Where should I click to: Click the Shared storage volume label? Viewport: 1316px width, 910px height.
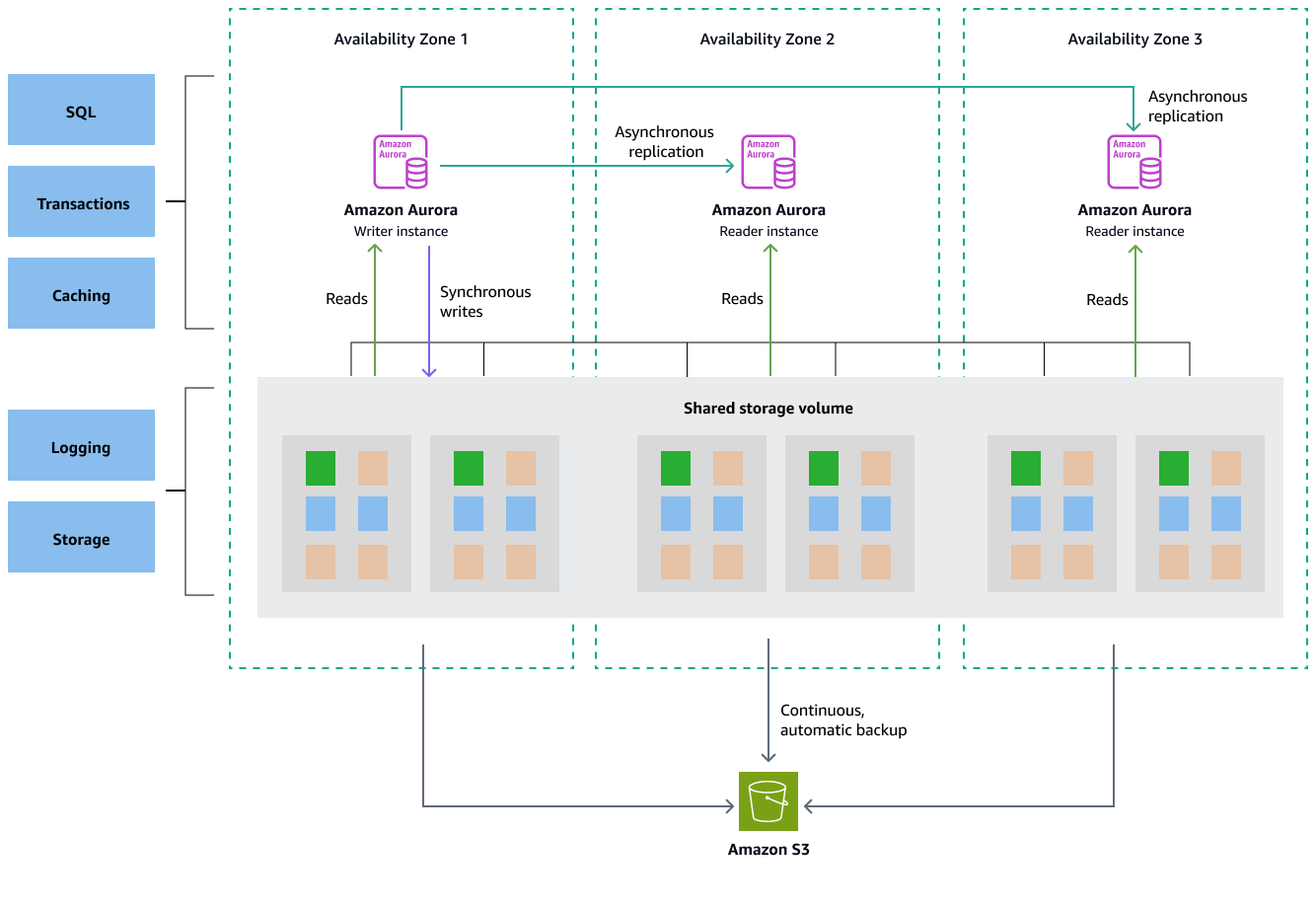point(768,408)
